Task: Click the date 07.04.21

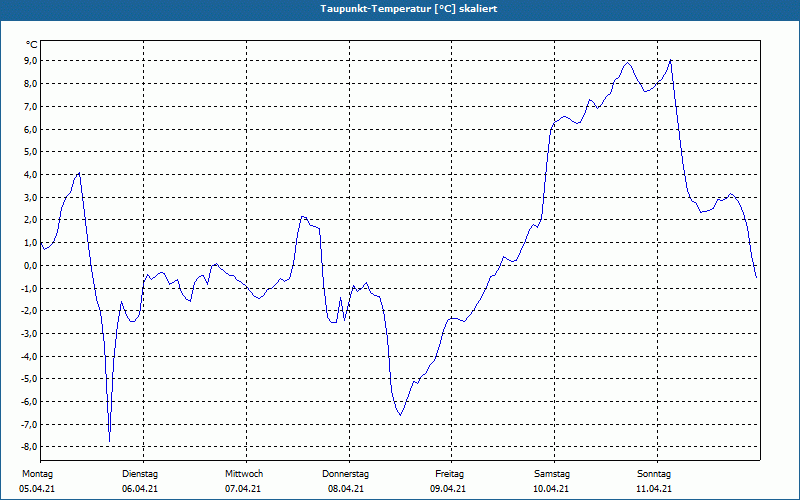Action: coord(243,489)
